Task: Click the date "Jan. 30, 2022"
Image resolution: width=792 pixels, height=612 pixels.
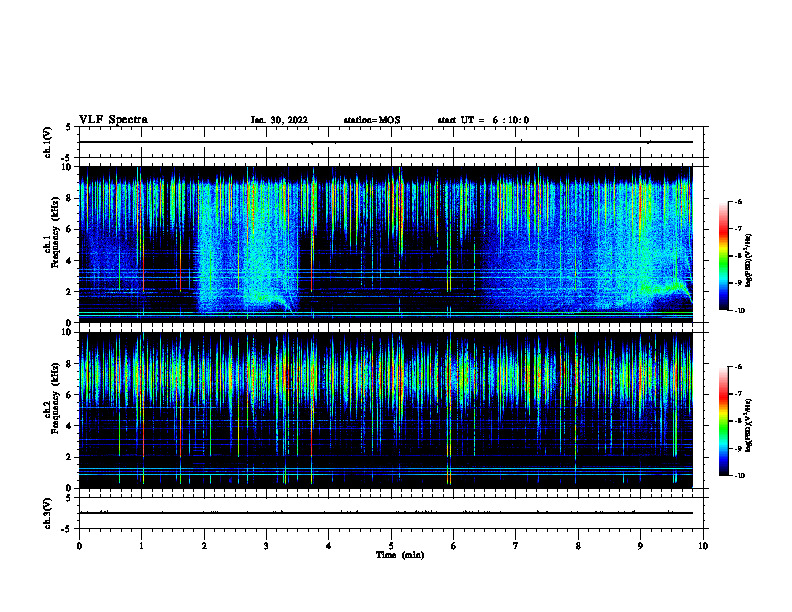Action: point(279,120)
